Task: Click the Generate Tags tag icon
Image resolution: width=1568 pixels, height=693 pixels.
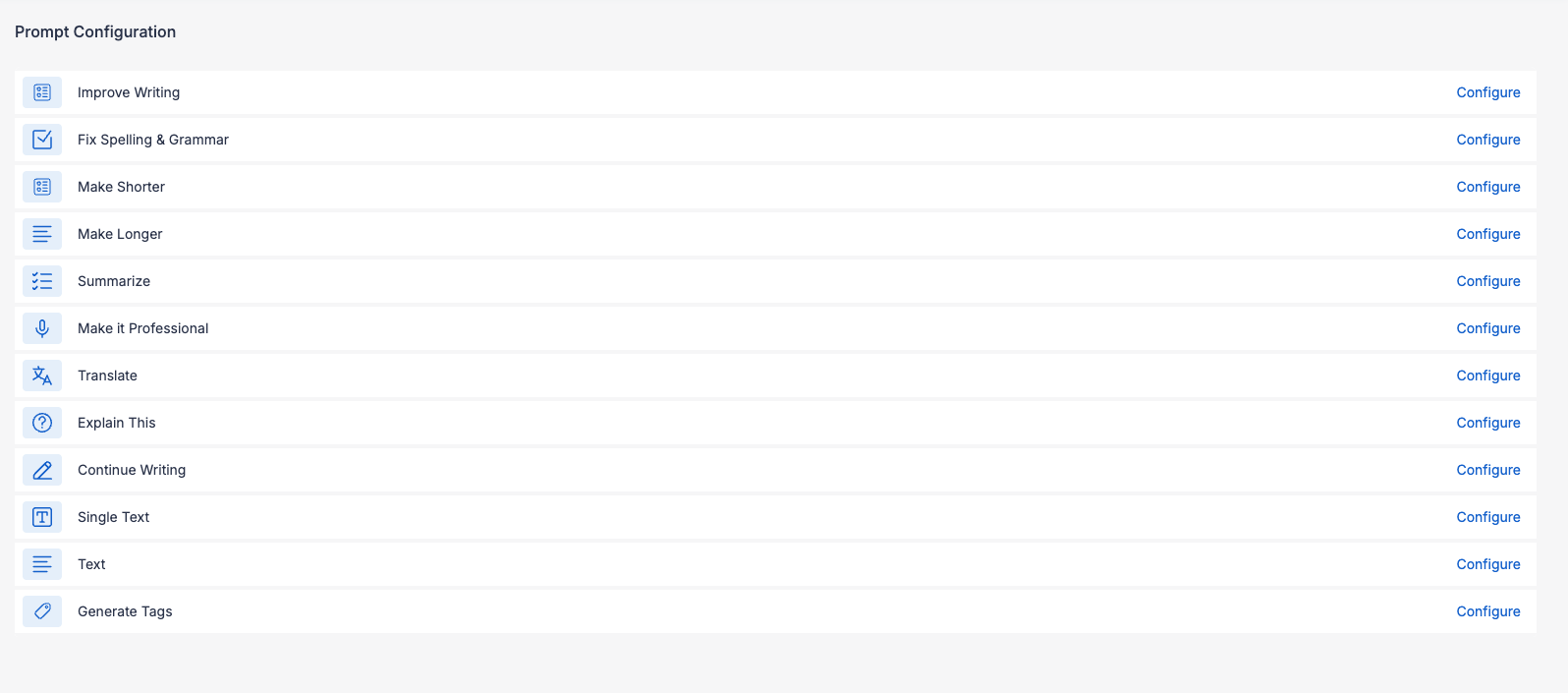Action: (x=42, y=611)
